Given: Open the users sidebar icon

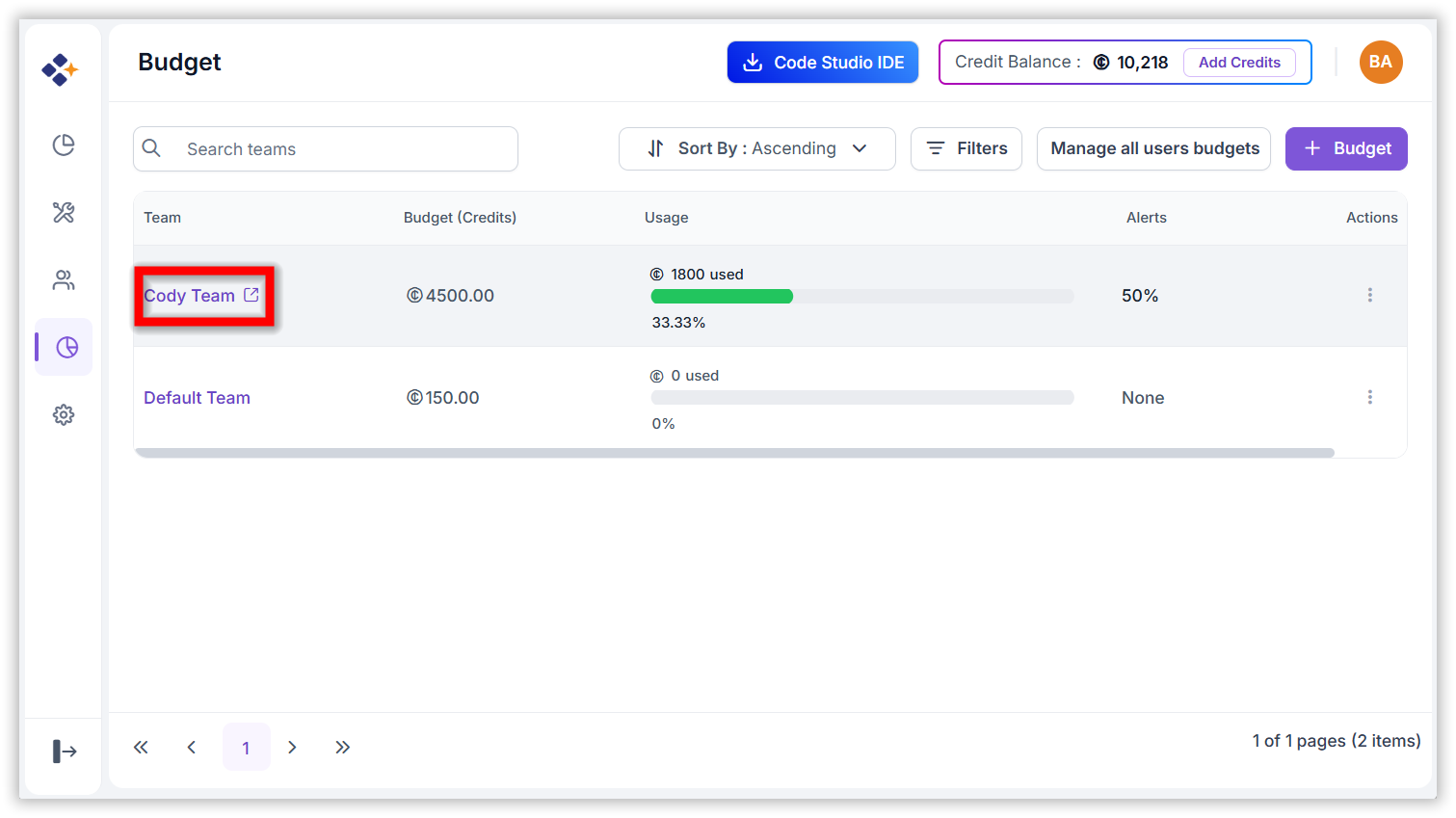Looking at the screenshot, I should click(x=64, y=280).
